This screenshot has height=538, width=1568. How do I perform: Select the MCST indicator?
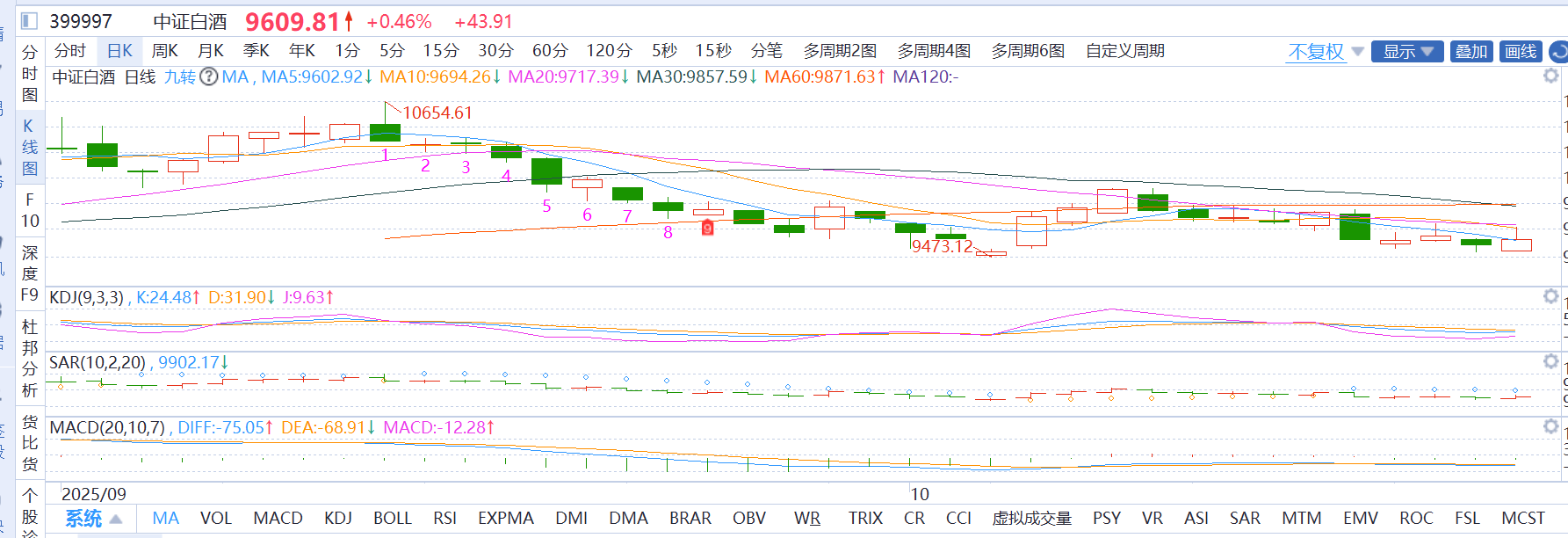pos(1523,519)
